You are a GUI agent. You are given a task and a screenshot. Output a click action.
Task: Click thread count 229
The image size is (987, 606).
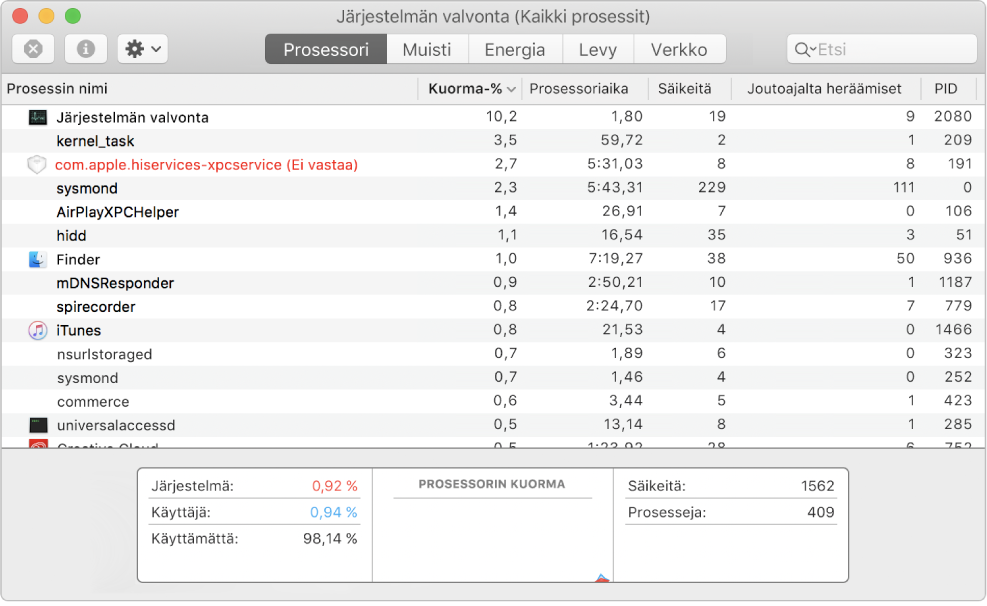(712, 188)
